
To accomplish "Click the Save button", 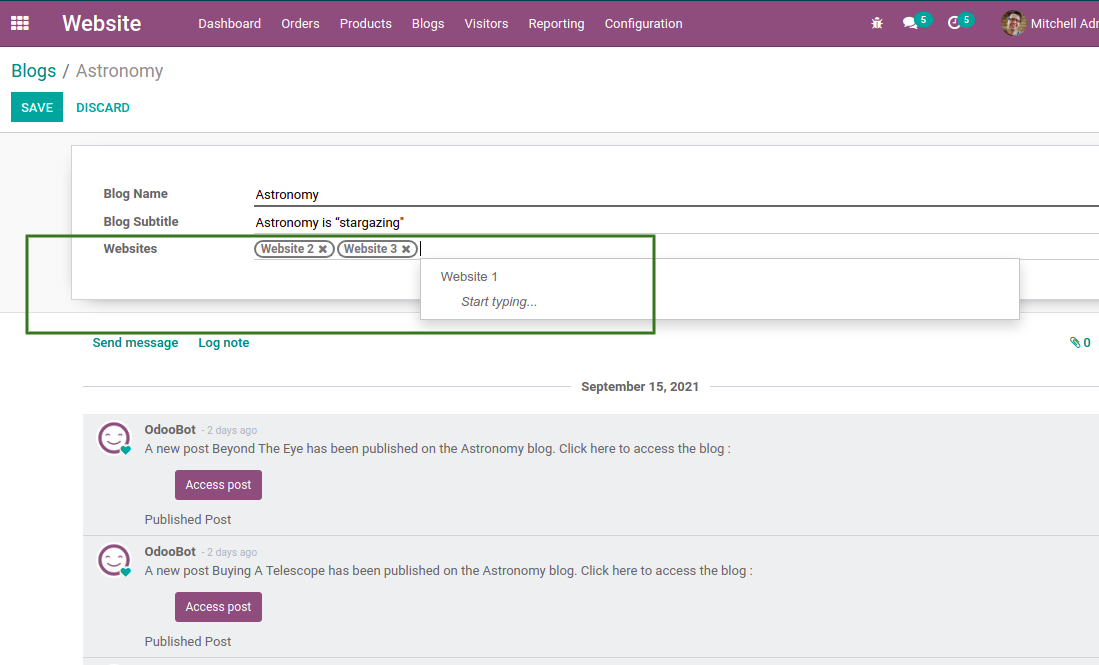I will coord(37,107).
